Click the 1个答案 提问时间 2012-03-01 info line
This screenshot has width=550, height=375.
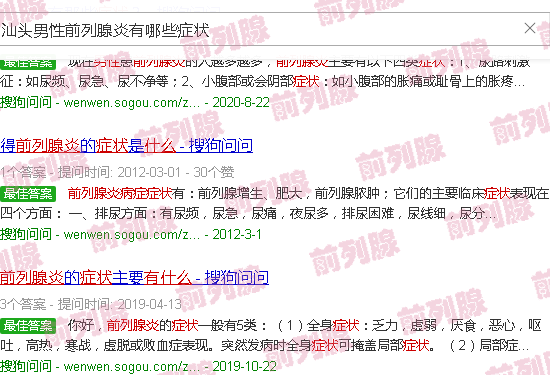tap(117, 172)
